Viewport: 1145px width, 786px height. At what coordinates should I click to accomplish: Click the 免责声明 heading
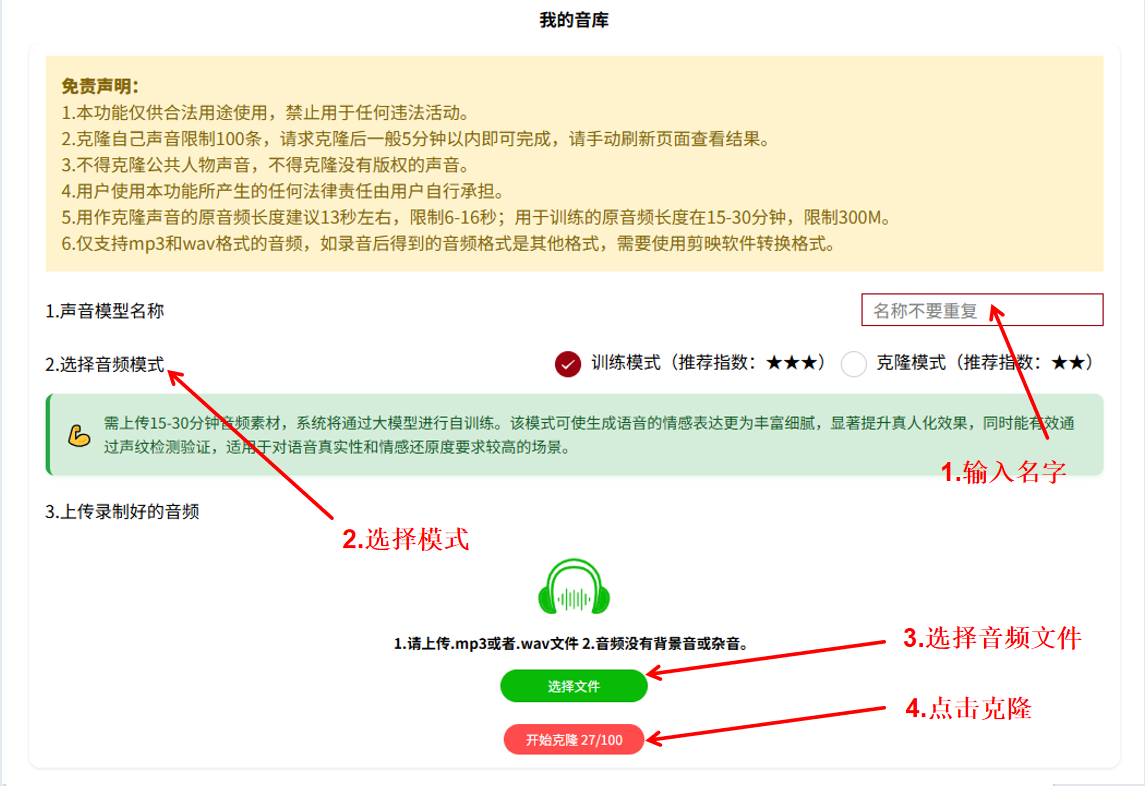[100, 86]
